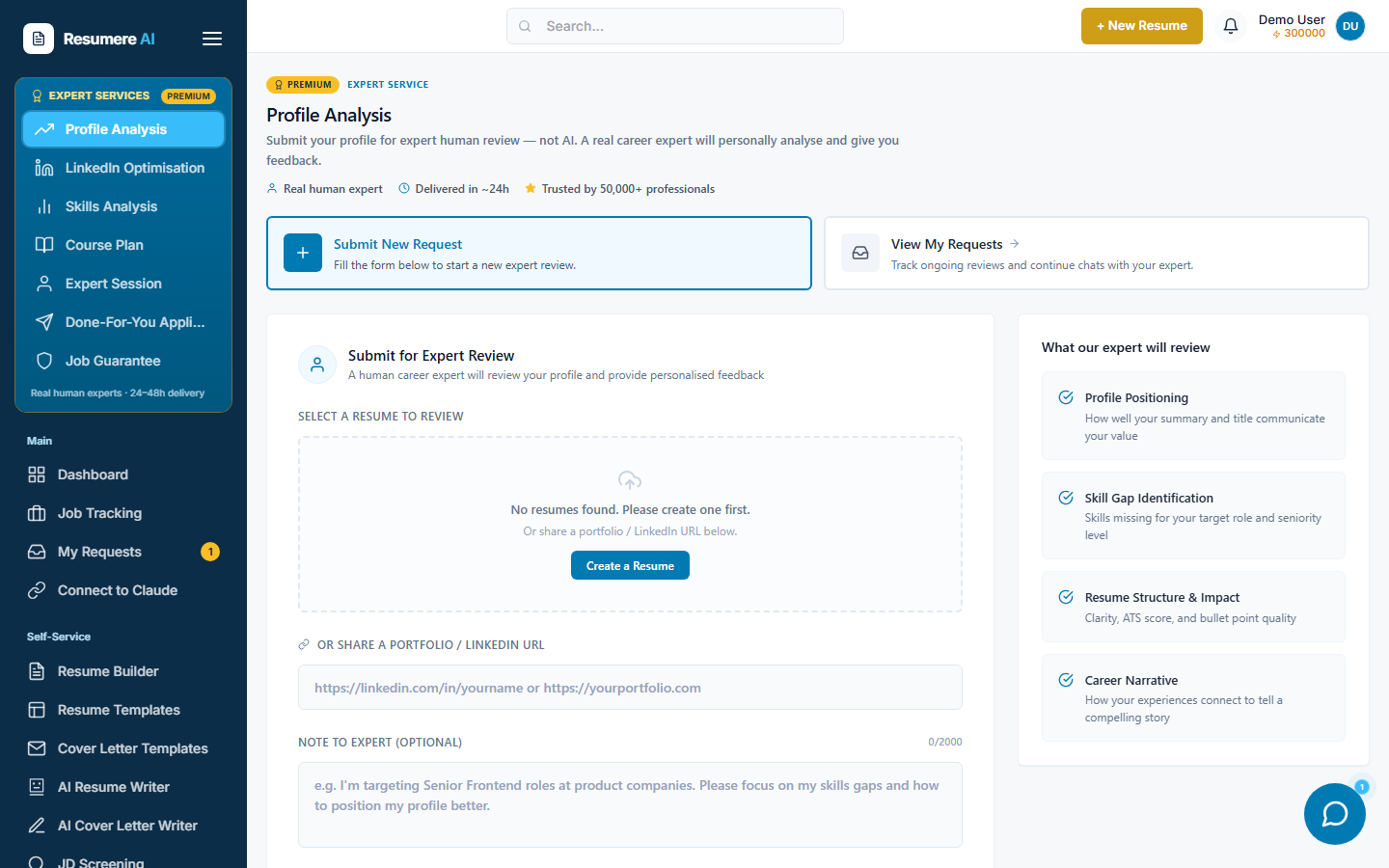The height and width of the screenshot is (868, 1389).
Task: Open the View My Requests card
Action: pyautogui.click(x=1097, y=253)
